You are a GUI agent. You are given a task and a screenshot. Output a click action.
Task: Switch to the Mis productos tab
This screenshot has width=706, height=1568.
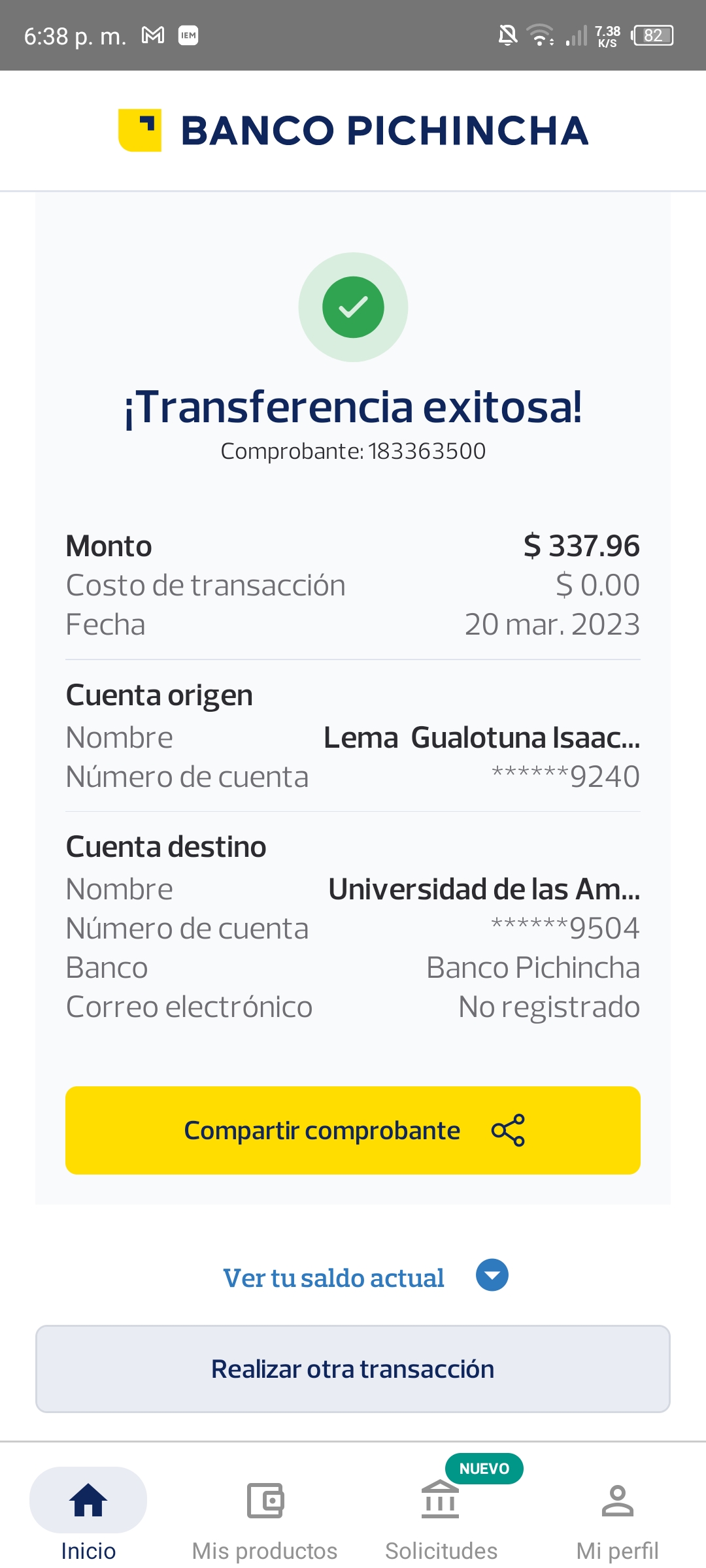point(265,1550)
